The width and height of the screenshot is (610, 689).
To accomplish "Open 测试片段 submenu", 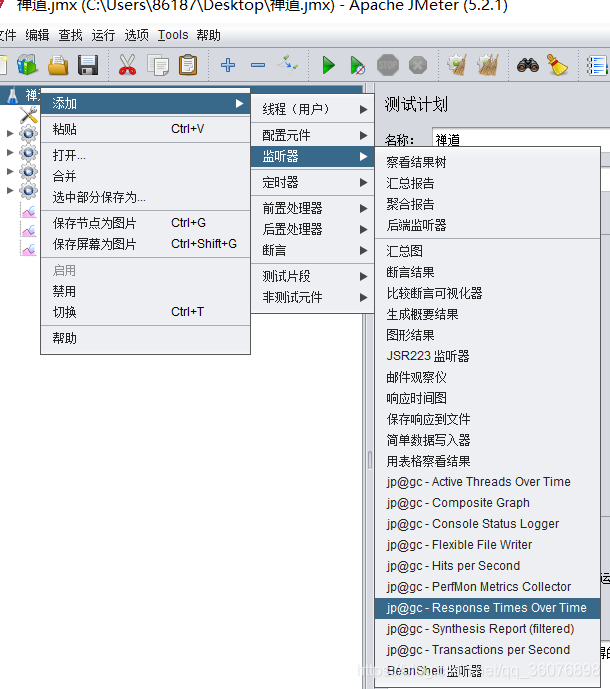I will coord(312,276).
